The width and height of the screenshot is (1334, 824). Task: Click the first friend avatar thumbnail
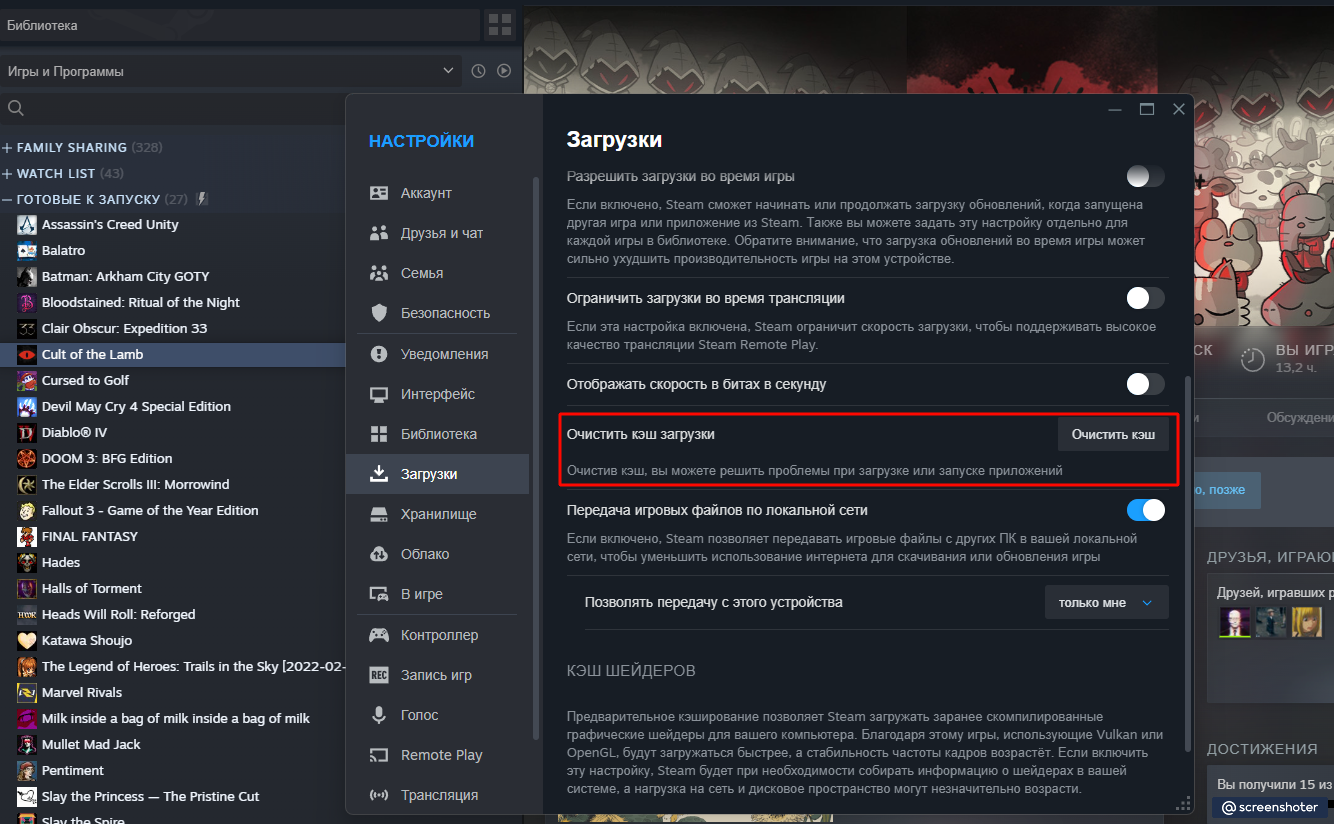tap(1235, 622)
